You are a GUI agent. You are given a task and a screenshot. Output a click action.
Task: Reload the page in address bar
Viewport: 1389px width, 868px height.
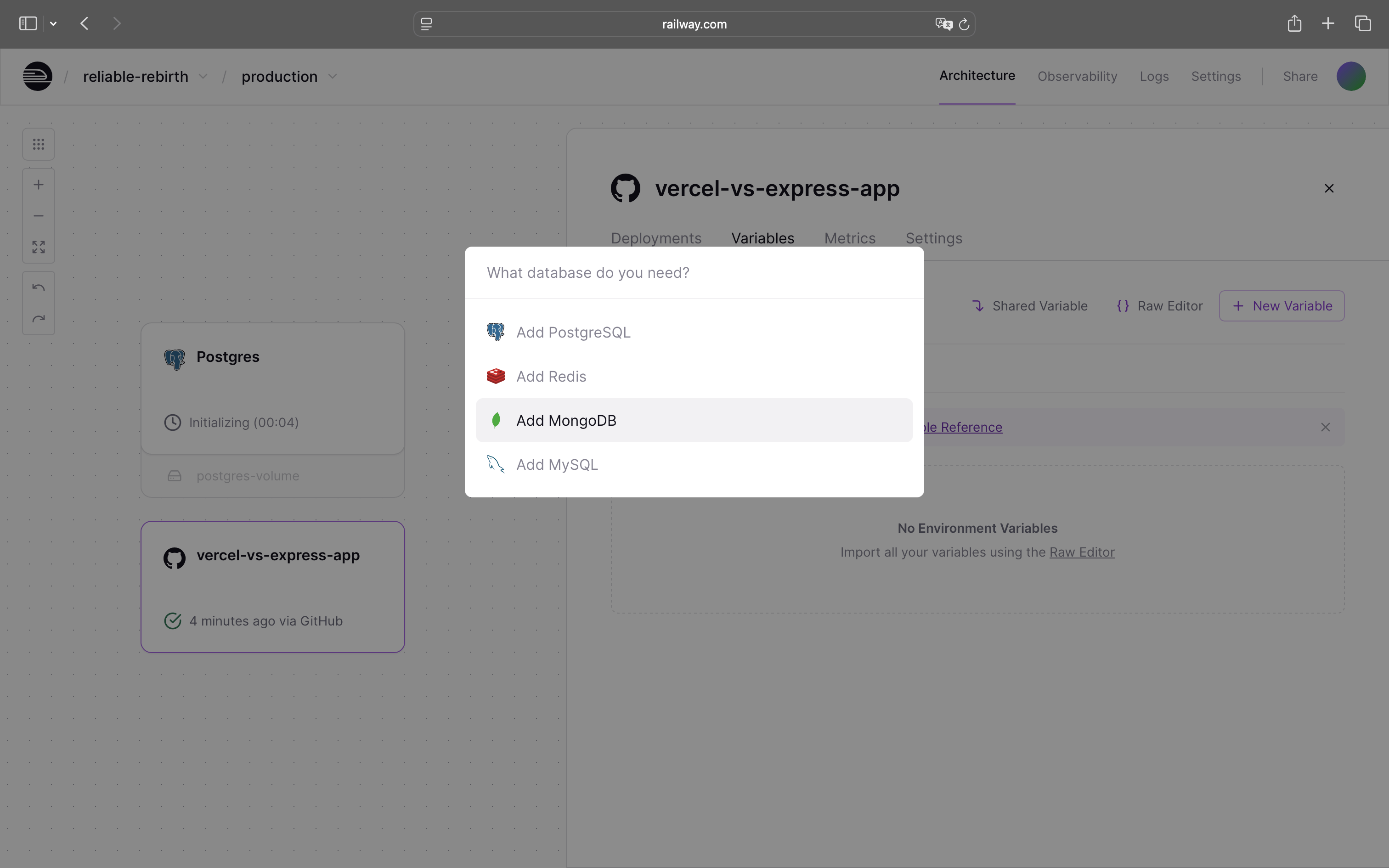(964, 24)
